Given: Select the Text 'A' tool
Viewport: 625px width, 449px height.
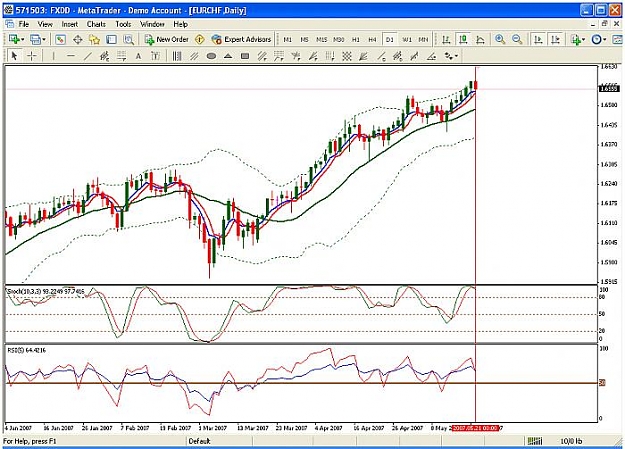Looking at the screenshot, I should (x=138, y=56).
